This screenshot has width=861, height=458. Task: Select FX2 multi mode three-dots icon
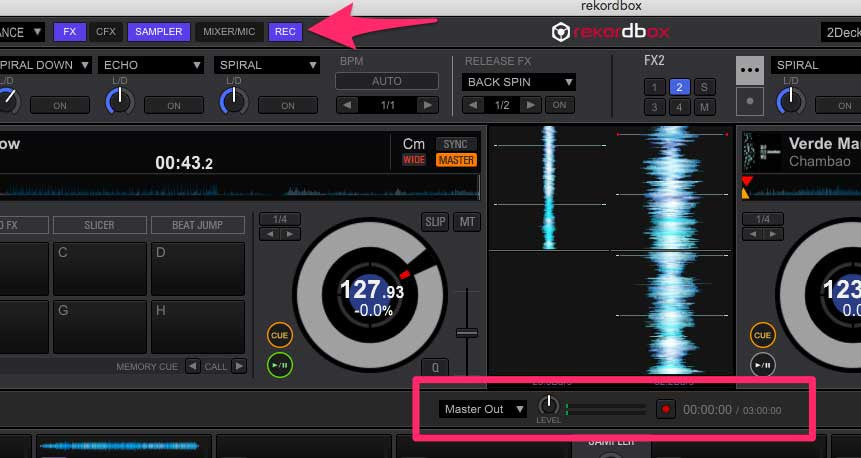(750, 70)
